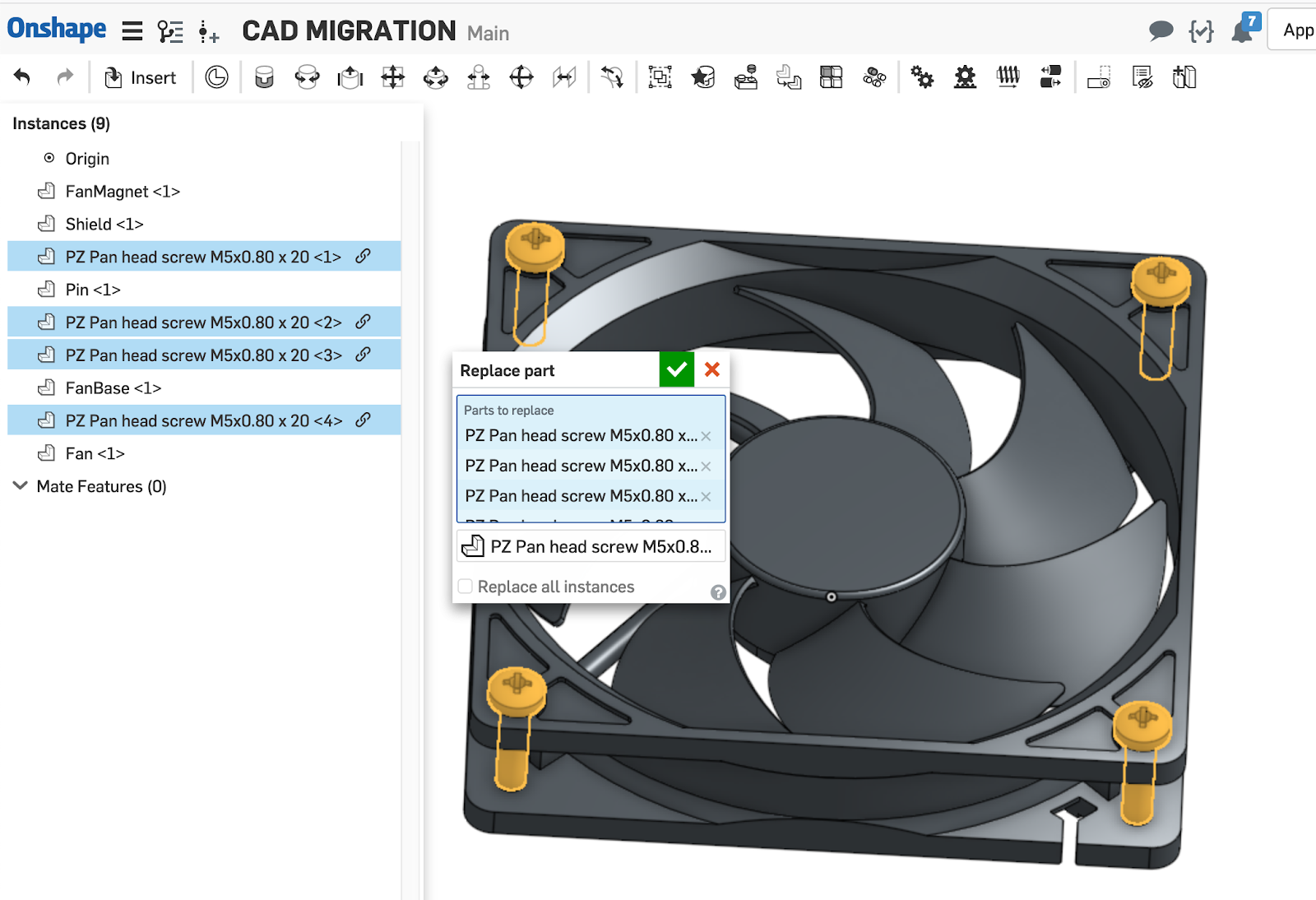Select the Rack and pinion relation icon

click(965, 77)
